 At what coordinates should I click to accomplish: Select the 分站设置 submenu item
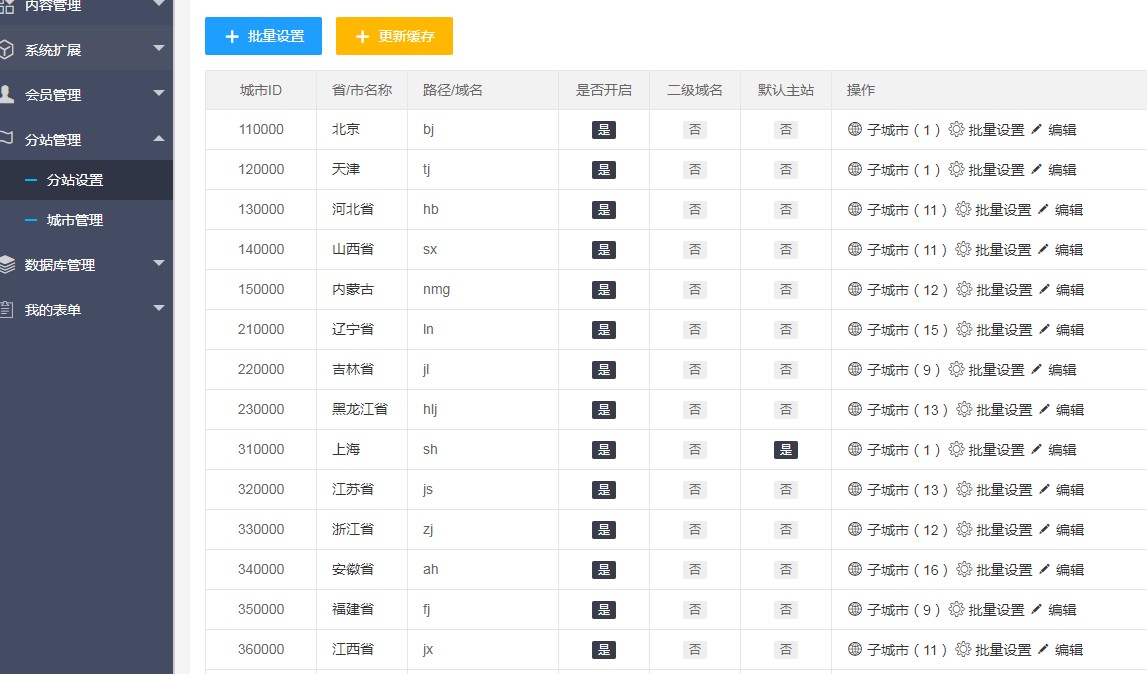click(x=75, y=180)
